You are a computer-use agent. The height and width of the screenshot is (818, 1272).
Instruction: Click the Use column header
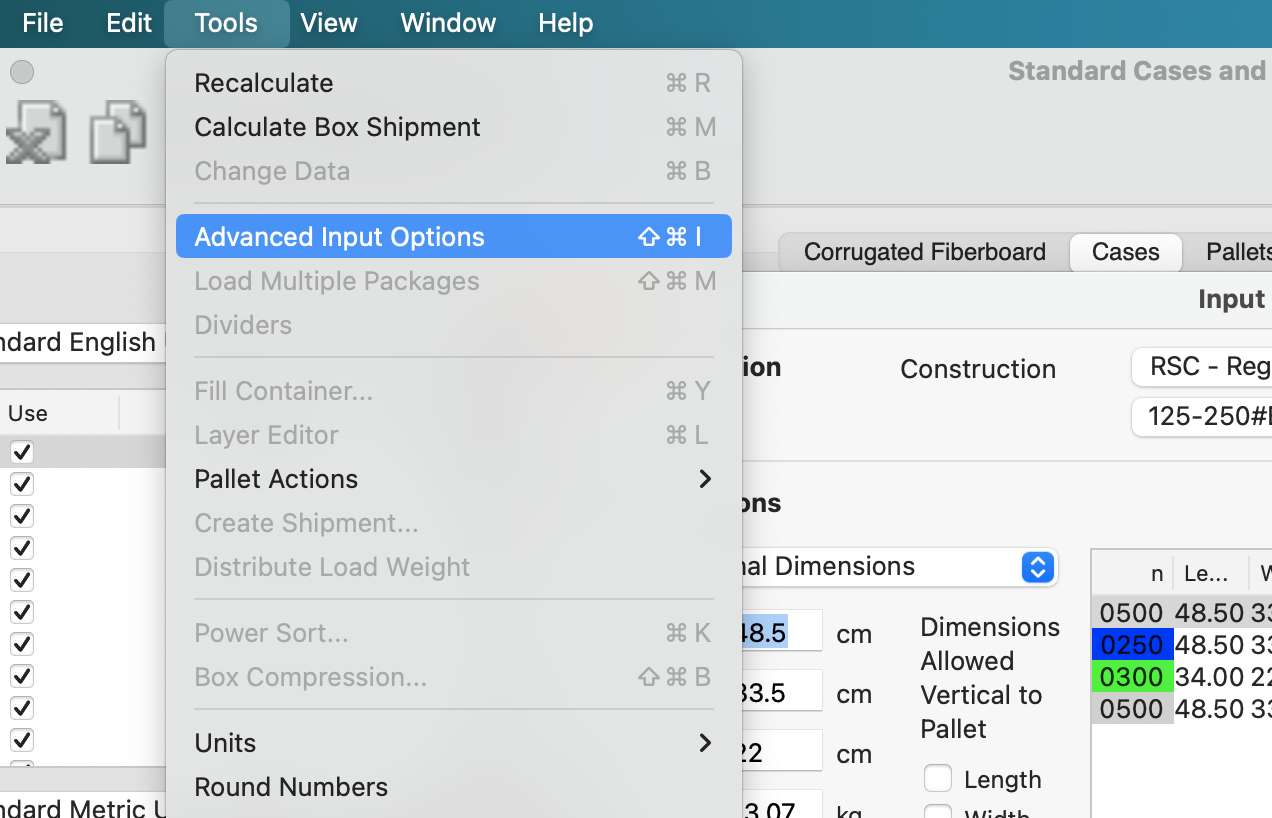[x=59, y=413]
